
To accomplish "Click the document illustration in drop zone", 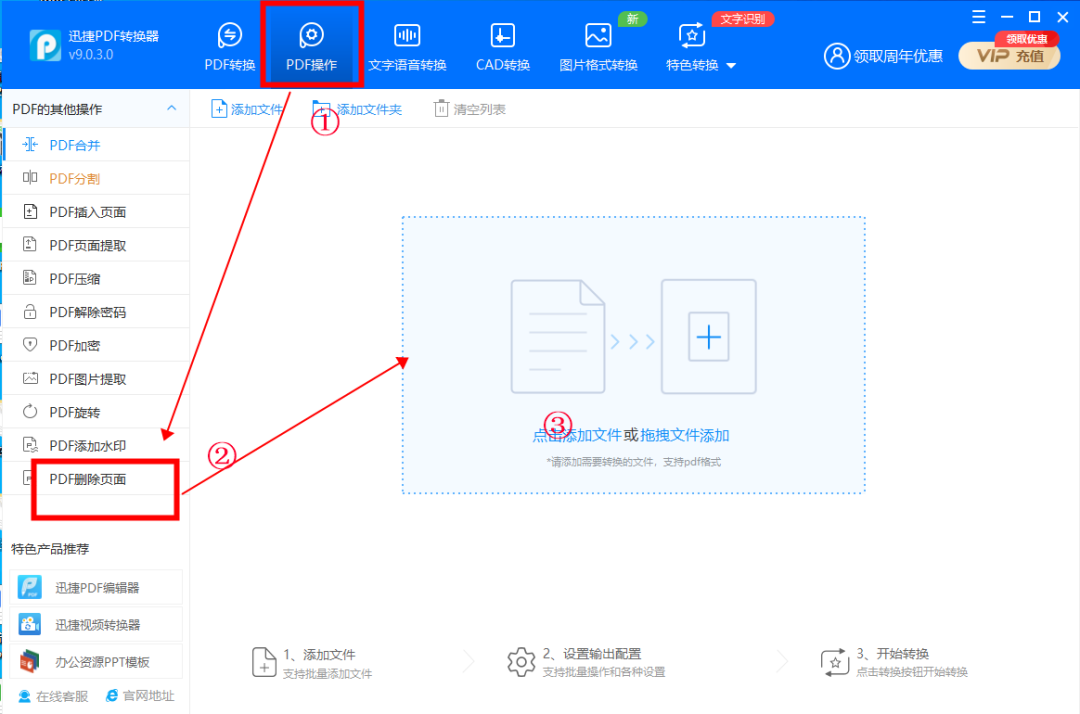I will click(558, 337).
